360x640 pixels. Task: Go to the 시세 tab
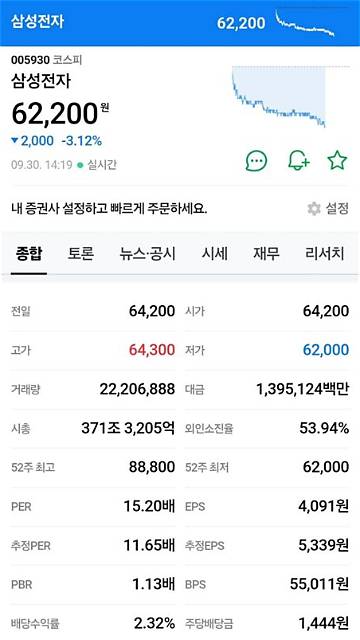[214, 254]
